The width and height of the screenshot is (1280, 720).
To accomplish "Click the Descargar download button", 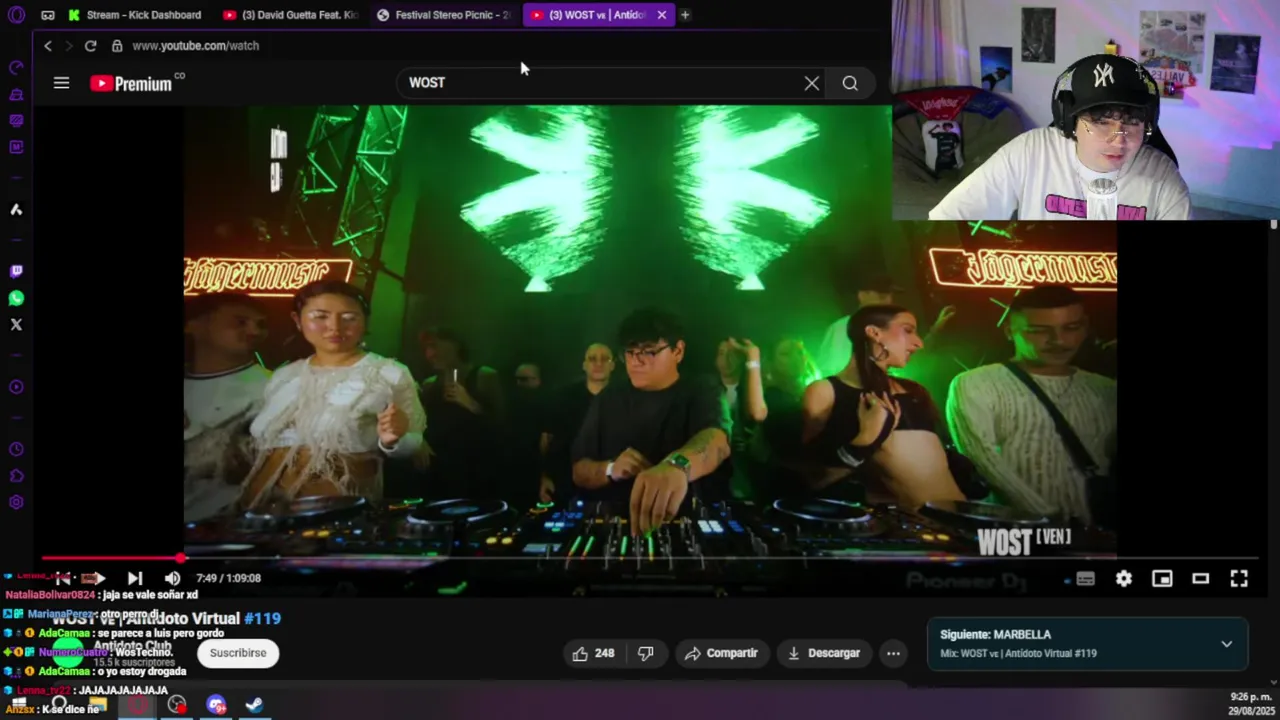I will tap(824, 653).
